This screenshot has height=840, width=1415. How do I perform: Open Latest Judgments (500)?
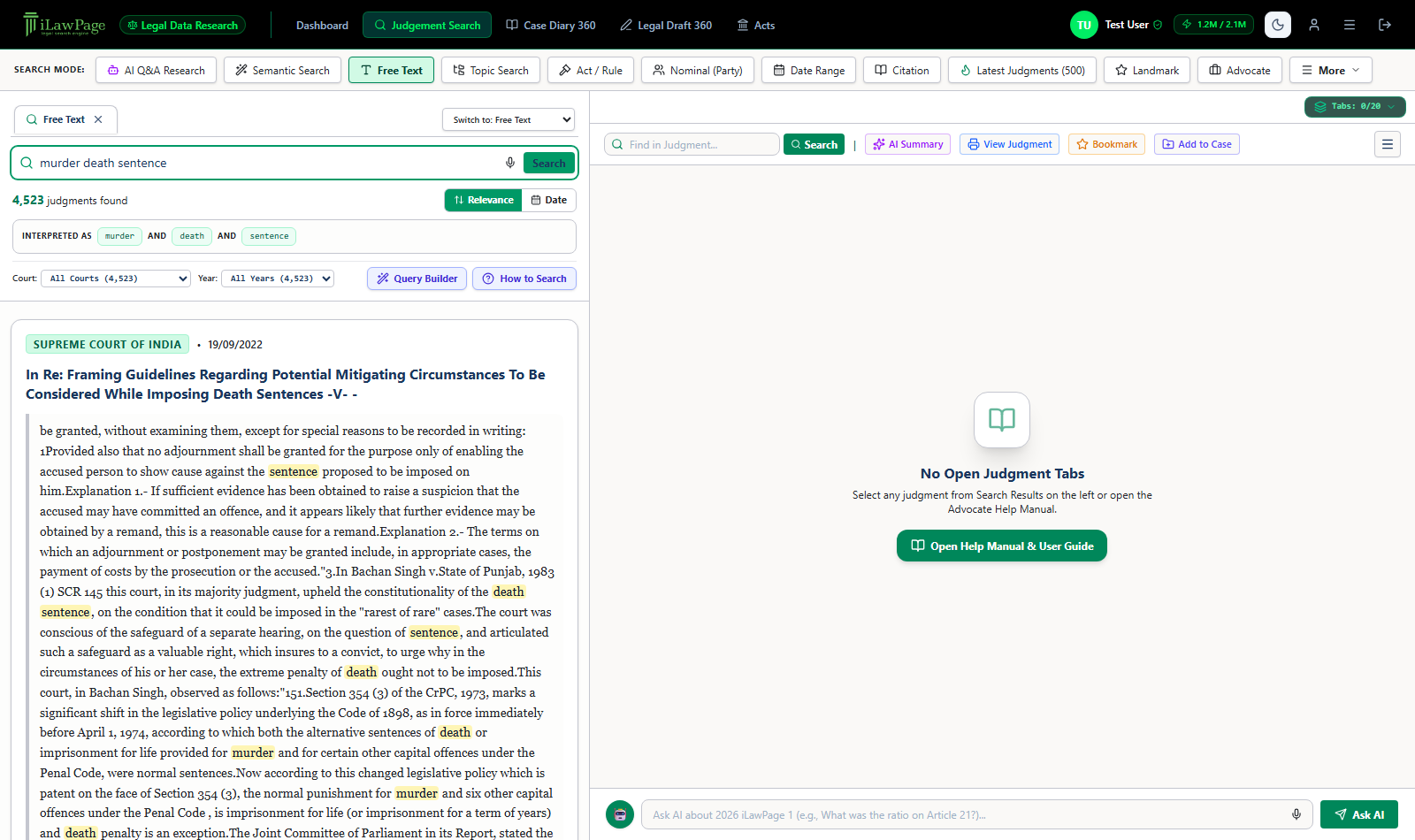(x=1022, y=70)
